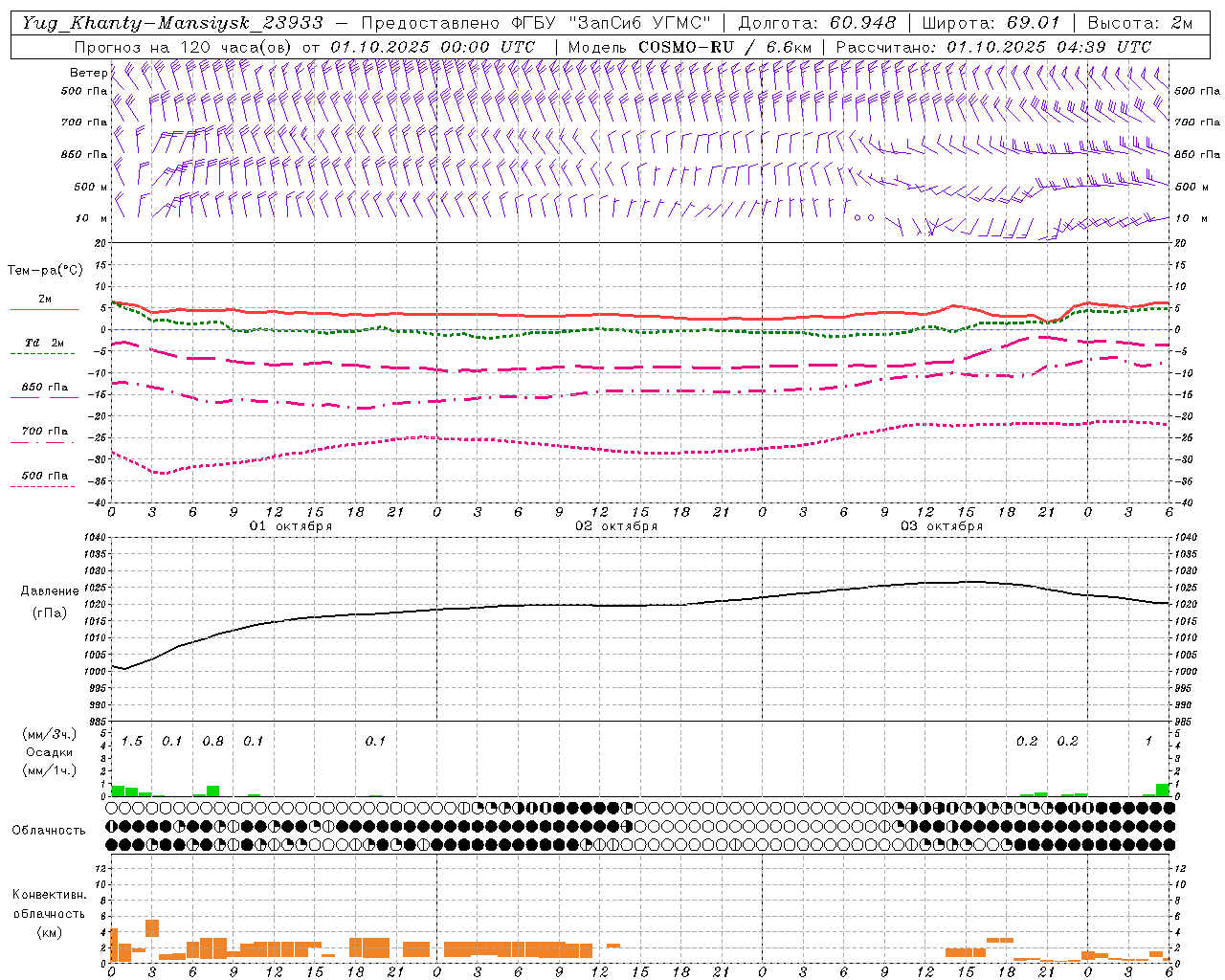Click the 850 гПа temperature legend entry
The width and height of the screenshot is (1225, 980).
(x=44, y=388)
